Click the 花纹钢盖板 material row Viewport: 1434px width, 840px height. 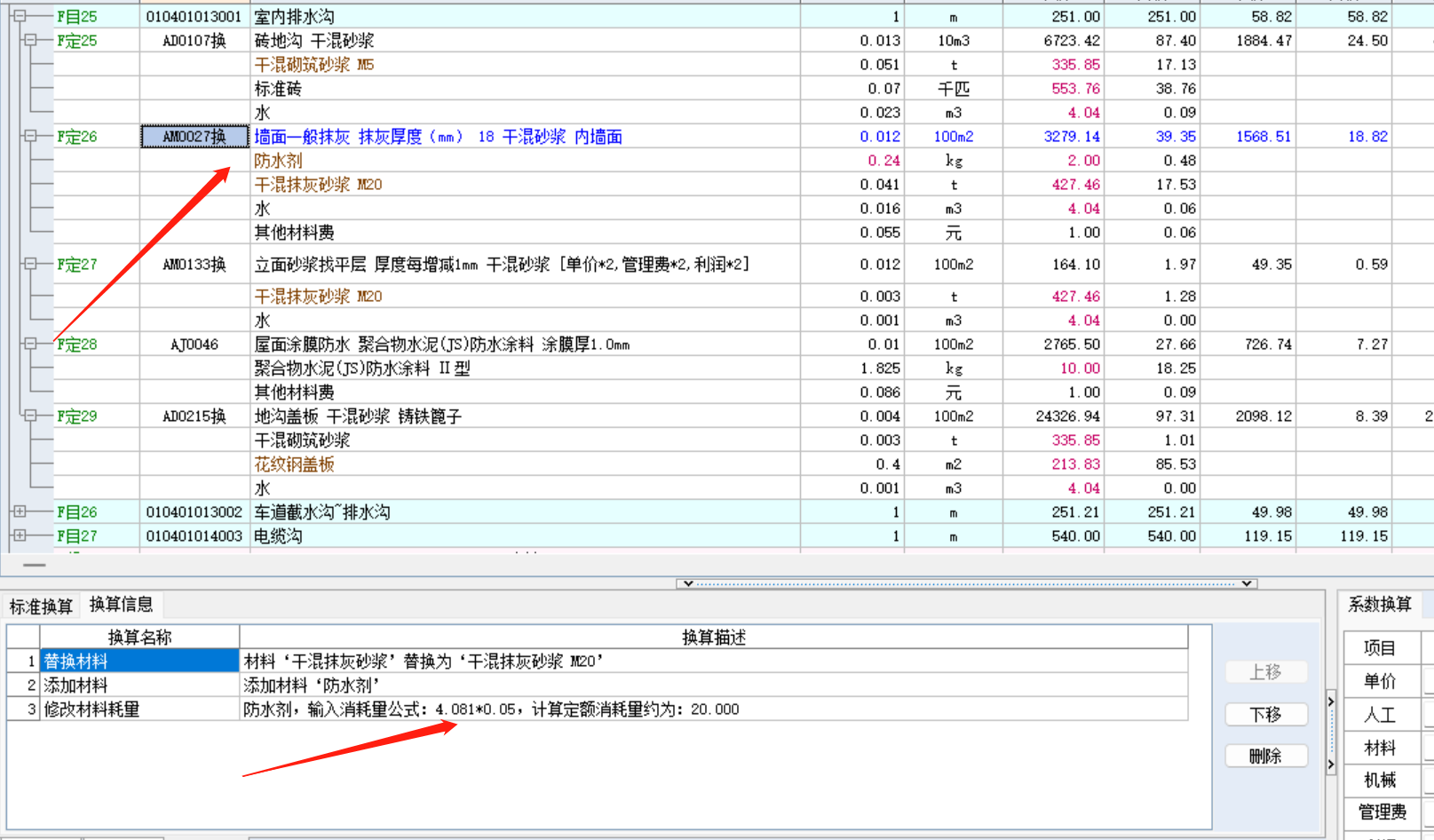295,464
